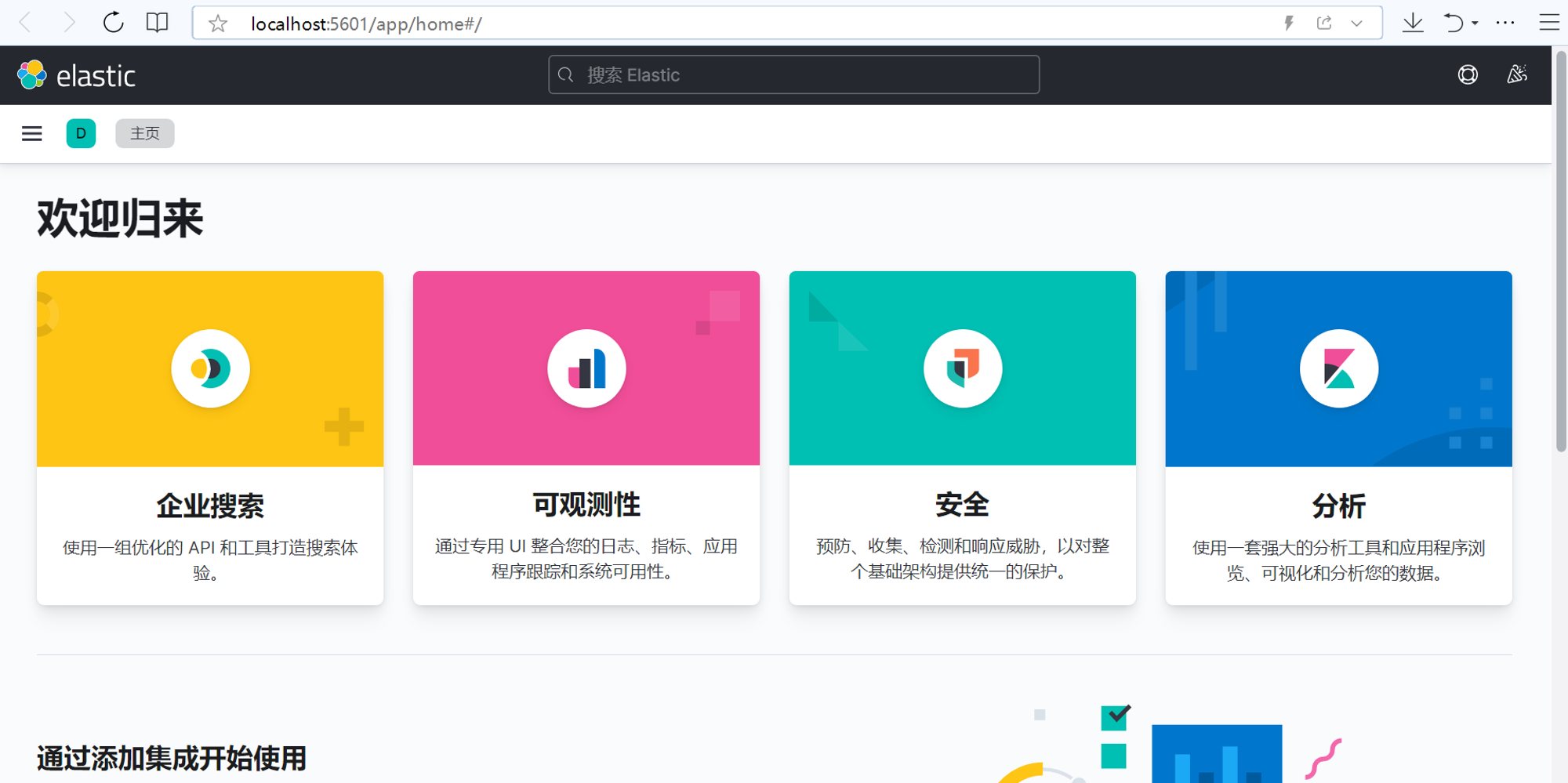
Task: Open the browser three-dots more menu
Action: tap(1505, 23)
